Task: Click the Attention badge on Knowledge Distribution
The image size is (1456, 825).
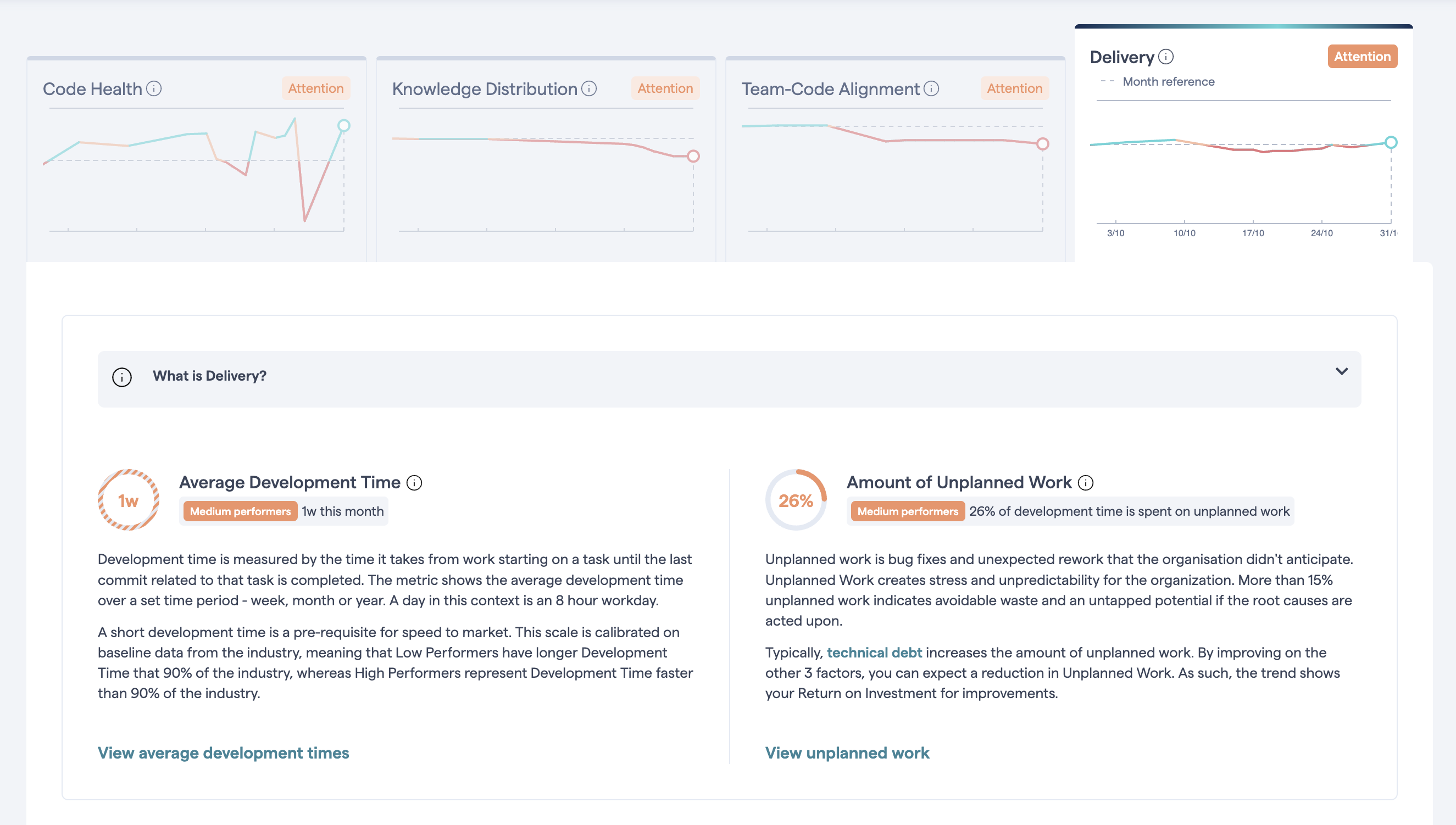Action: (x=665, y=88)
